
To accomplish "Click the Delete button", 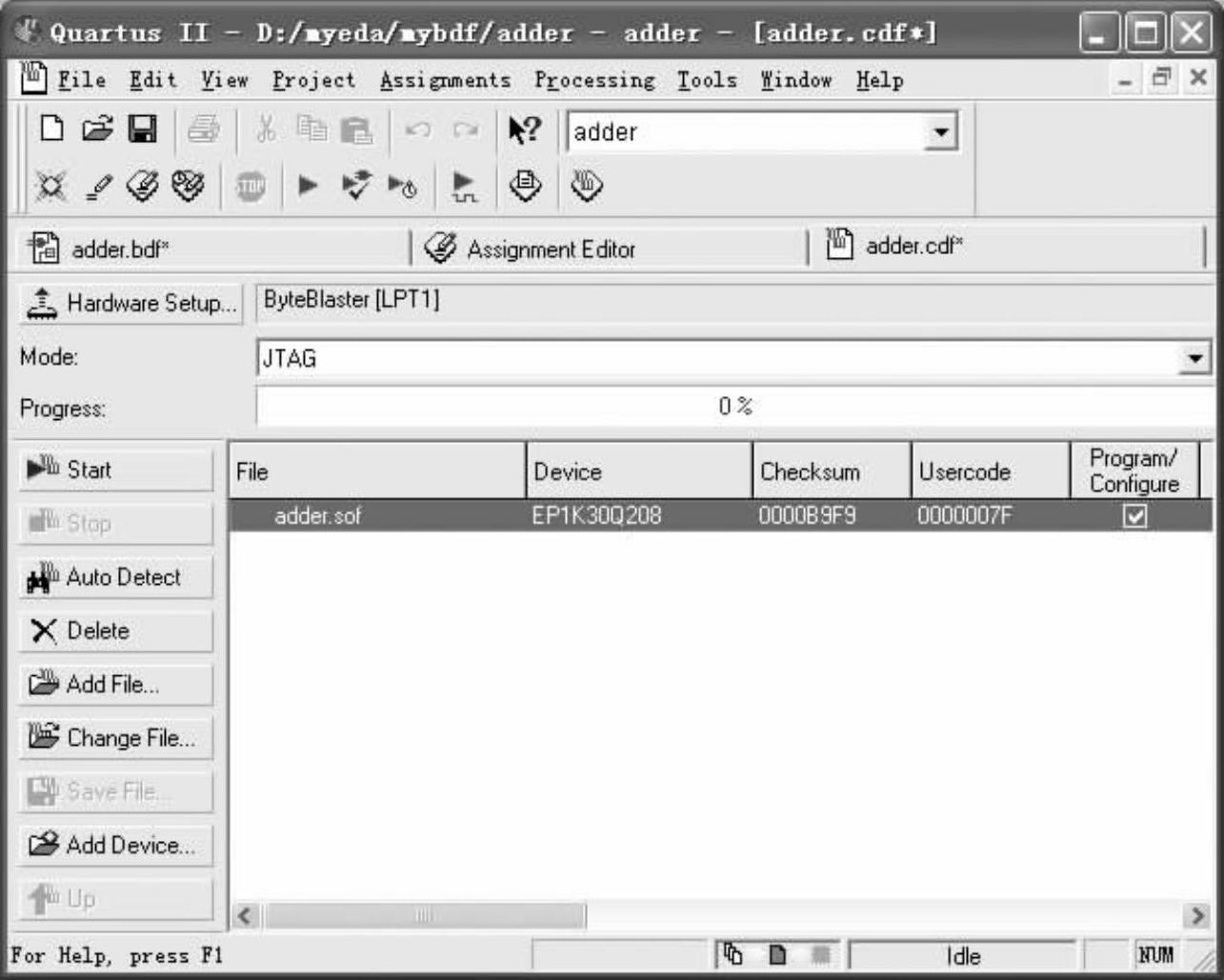I will [x=115, y=630].
